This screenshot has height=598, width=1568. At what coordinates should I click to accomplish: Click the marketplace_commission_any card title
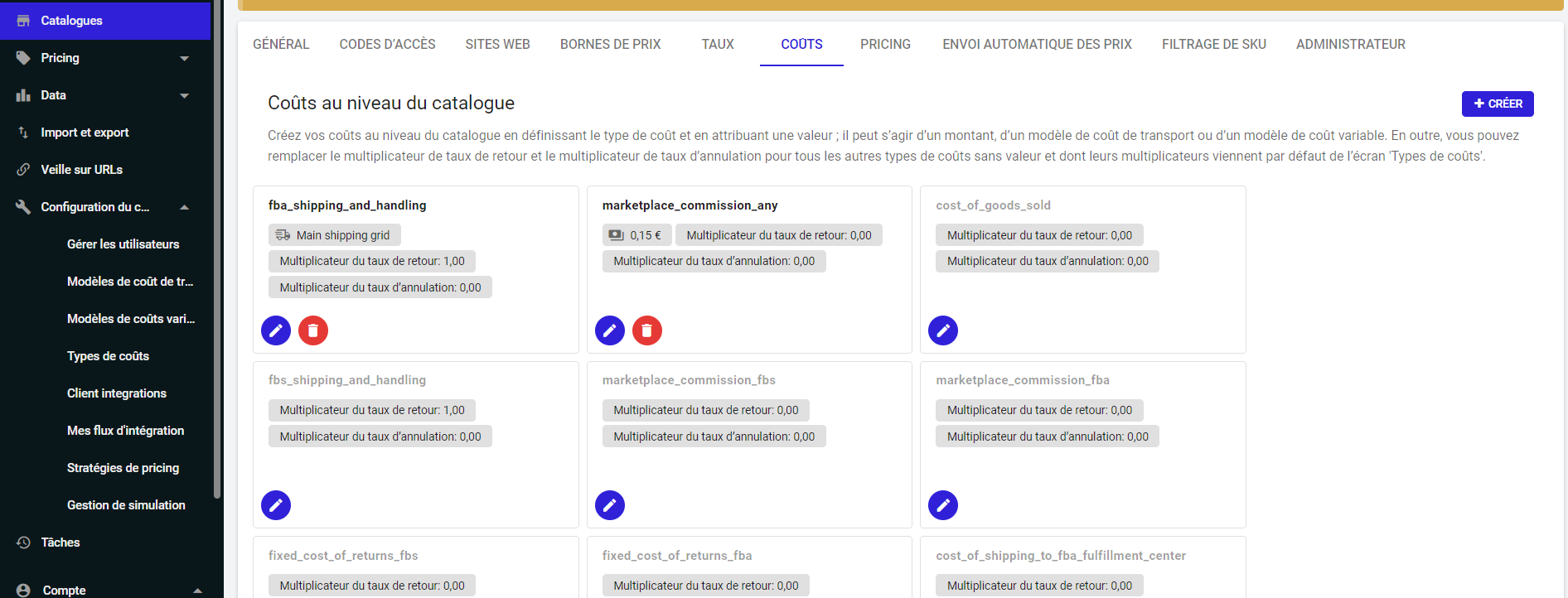pyautogui.click(x=690, y=205)
